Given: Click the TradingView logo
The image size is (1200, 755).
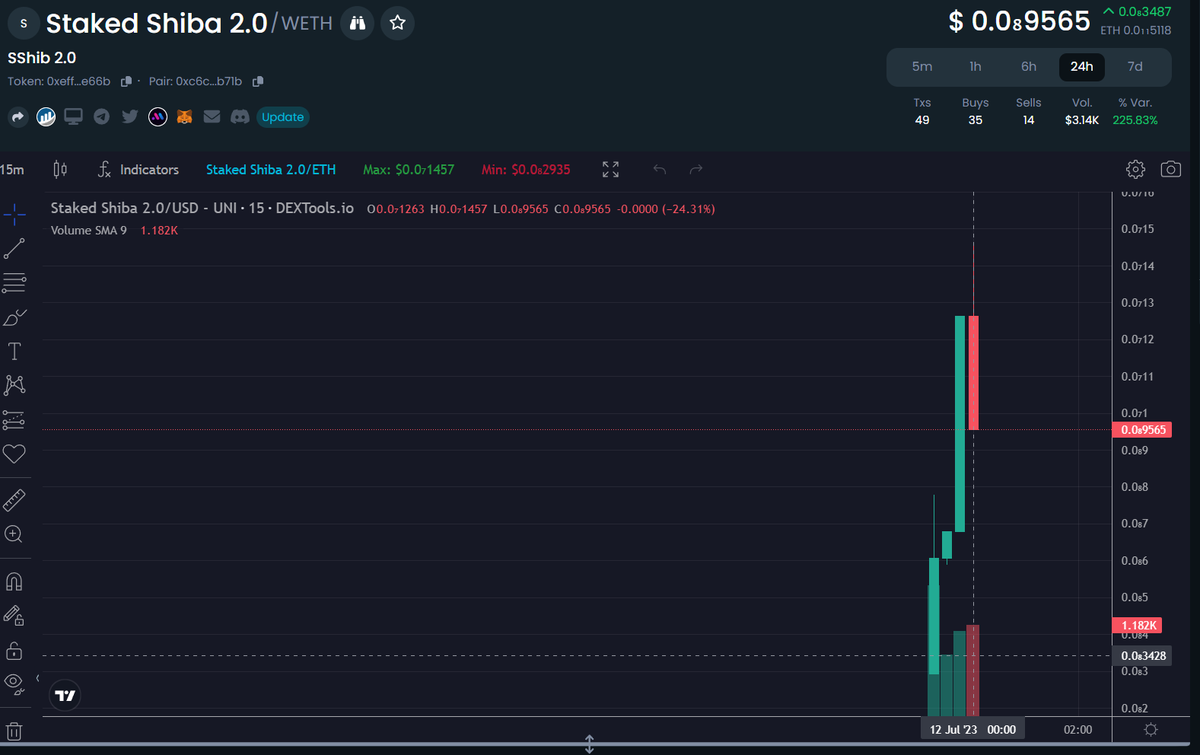Looking at the screenshot, I should point(65,695).
